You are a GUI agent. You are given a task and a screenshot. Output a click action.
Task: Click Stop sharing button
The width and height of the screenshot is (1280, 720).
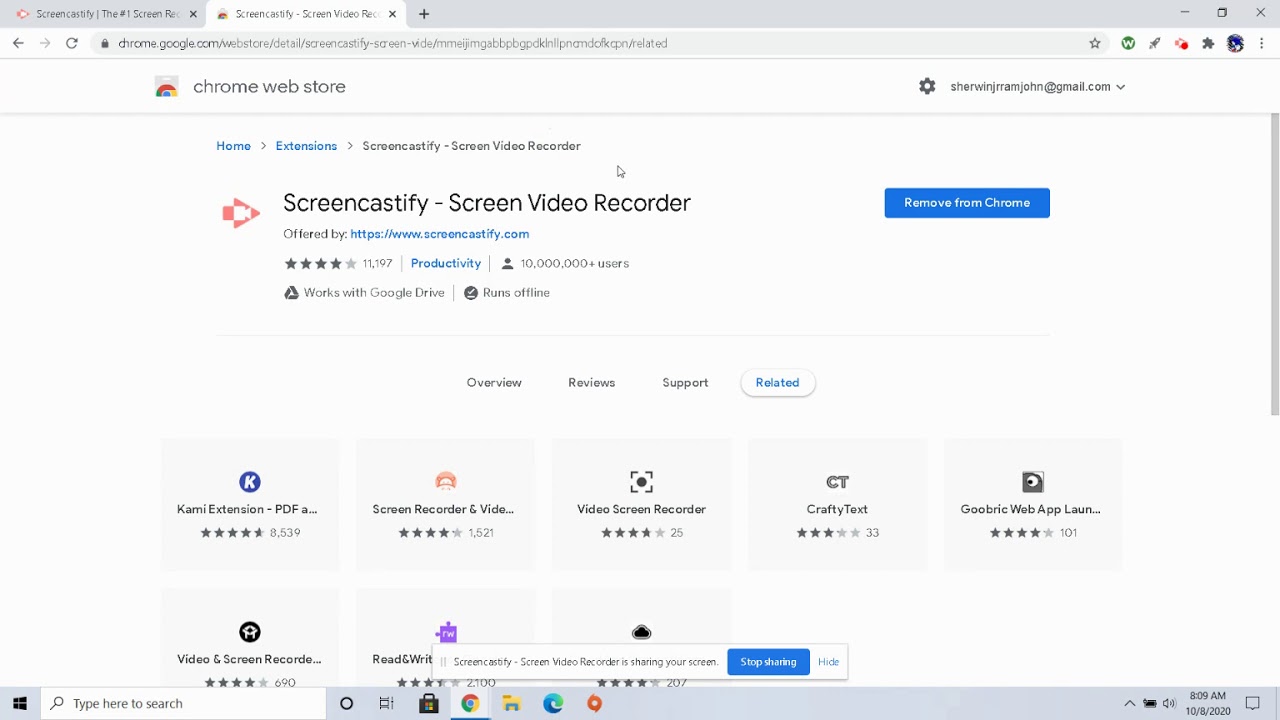point(768,662)
